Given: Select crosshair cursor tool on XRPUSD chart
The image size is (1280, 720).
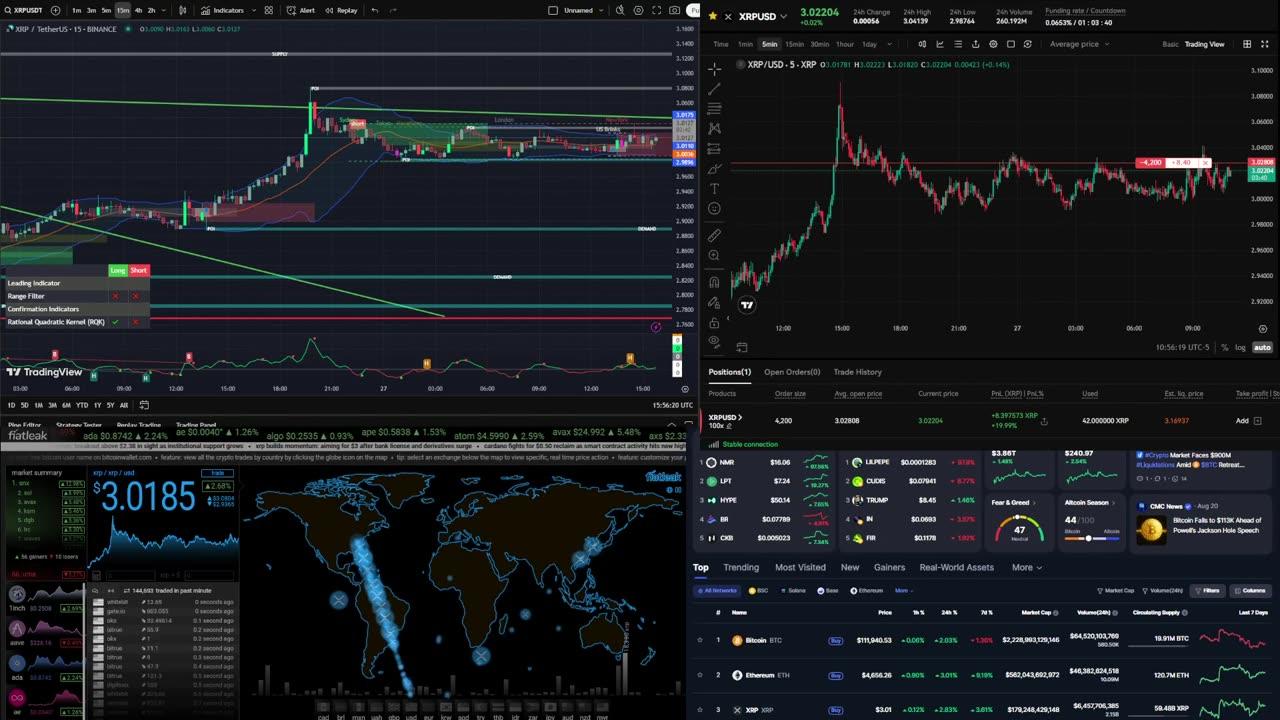Looking at the screenshot, I should click(714, 69).
